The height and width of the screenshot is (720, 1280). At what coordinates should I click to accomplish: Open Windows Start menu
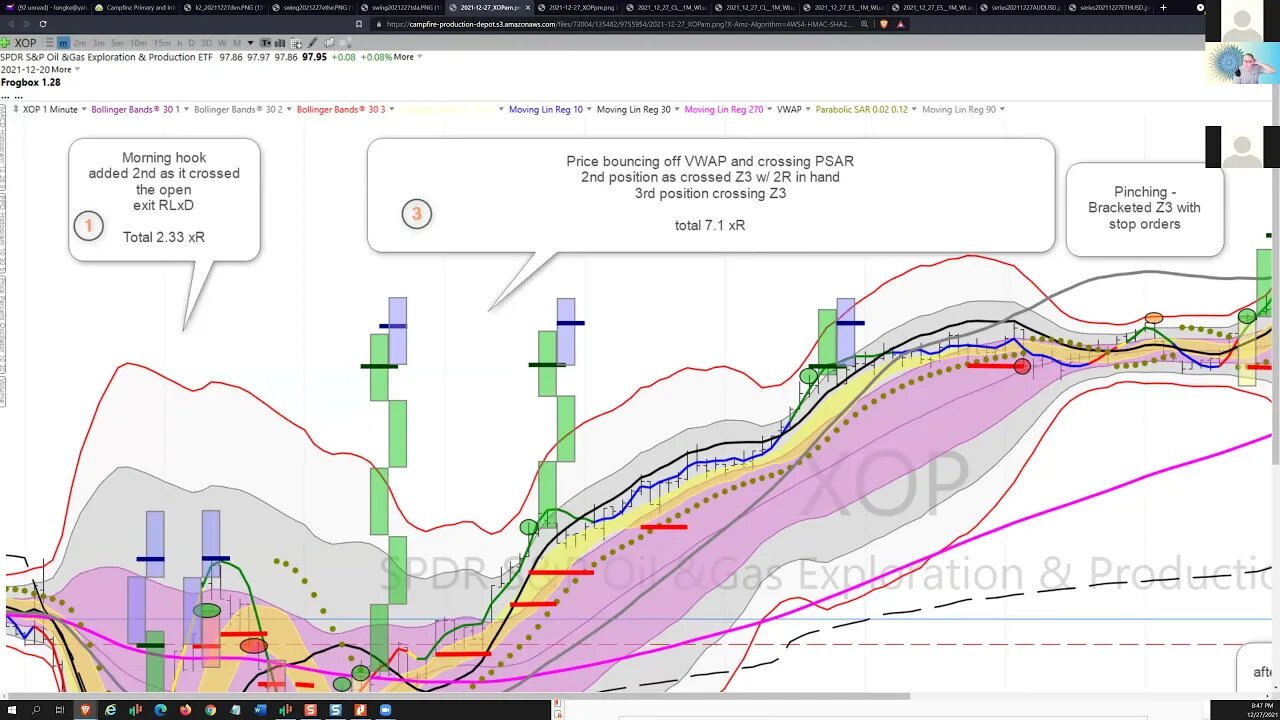click(12, 710)
